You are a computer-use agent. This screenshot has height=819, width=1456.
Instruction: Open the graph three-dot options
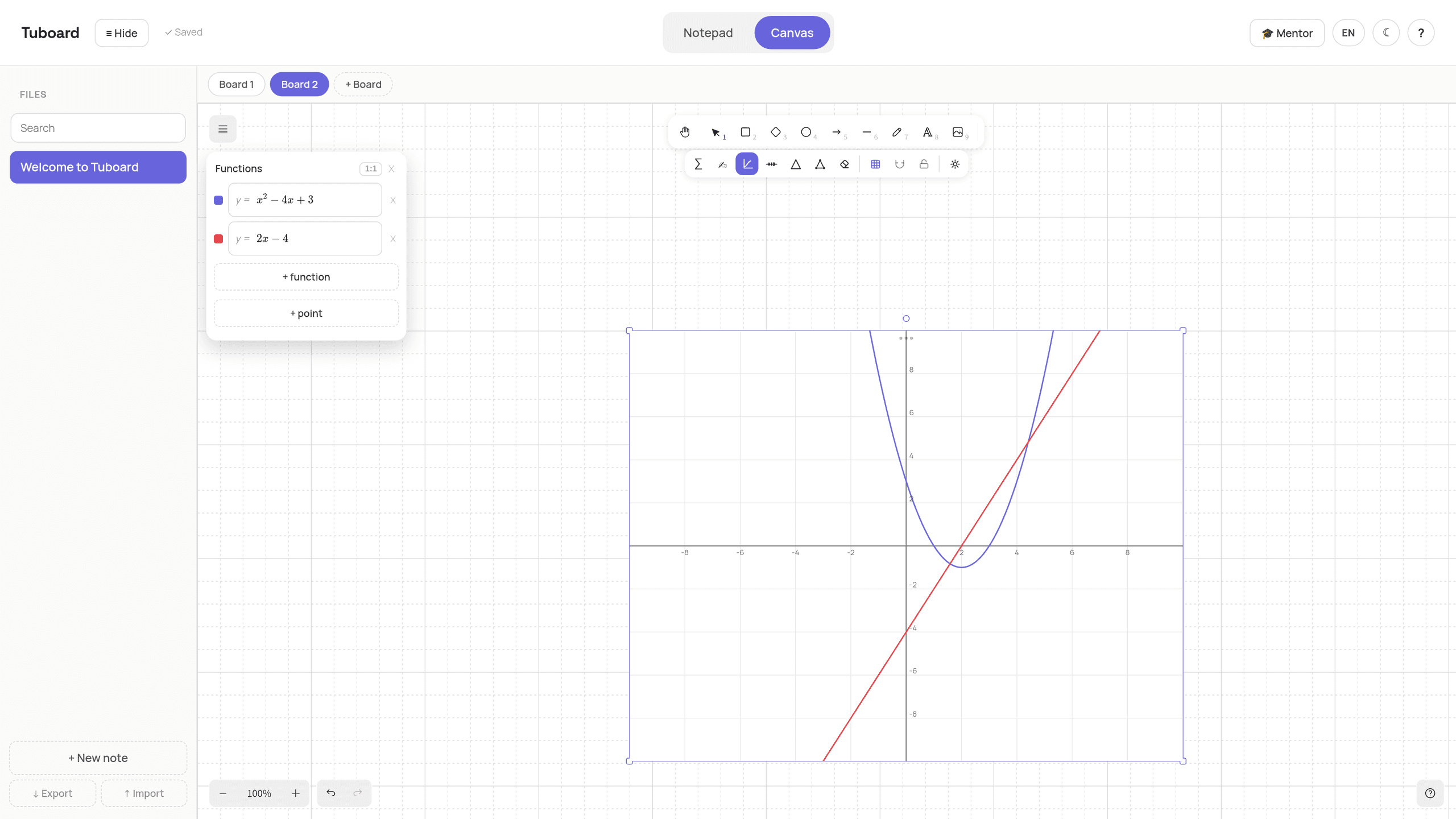[906, 338]
